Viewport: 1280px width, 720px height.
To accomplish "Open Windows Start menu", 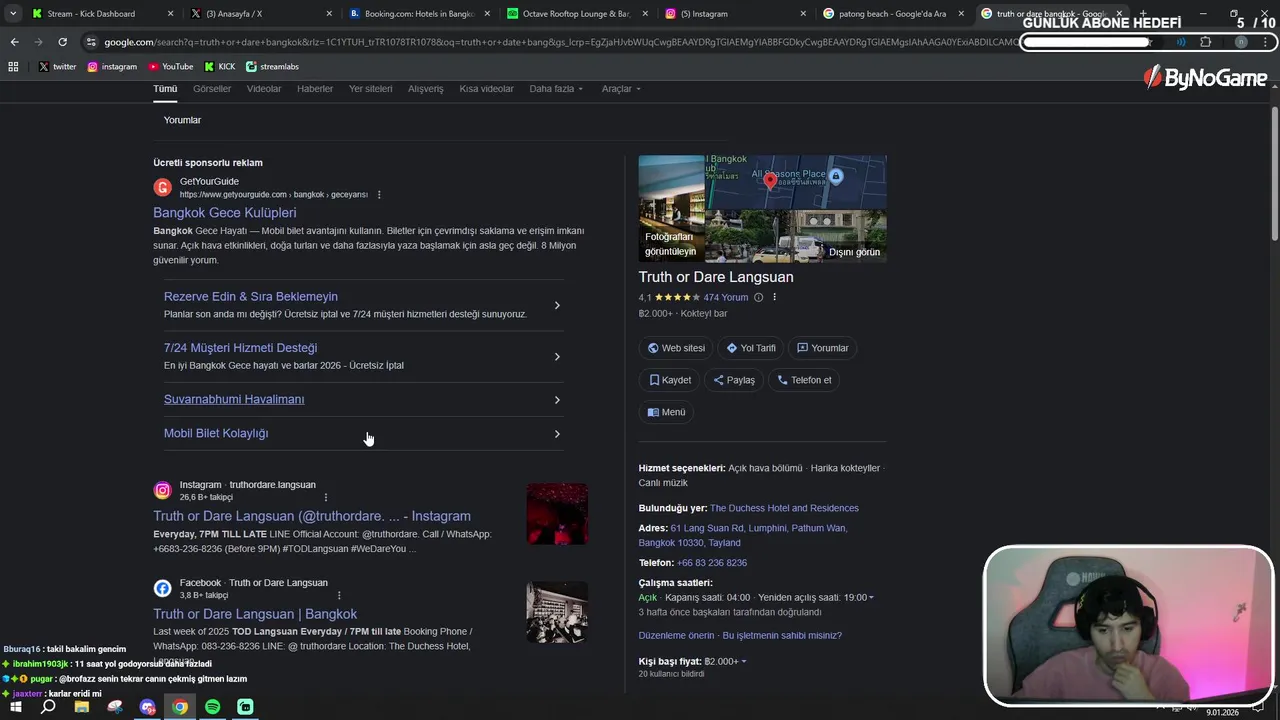I will (x=14, y=707).
